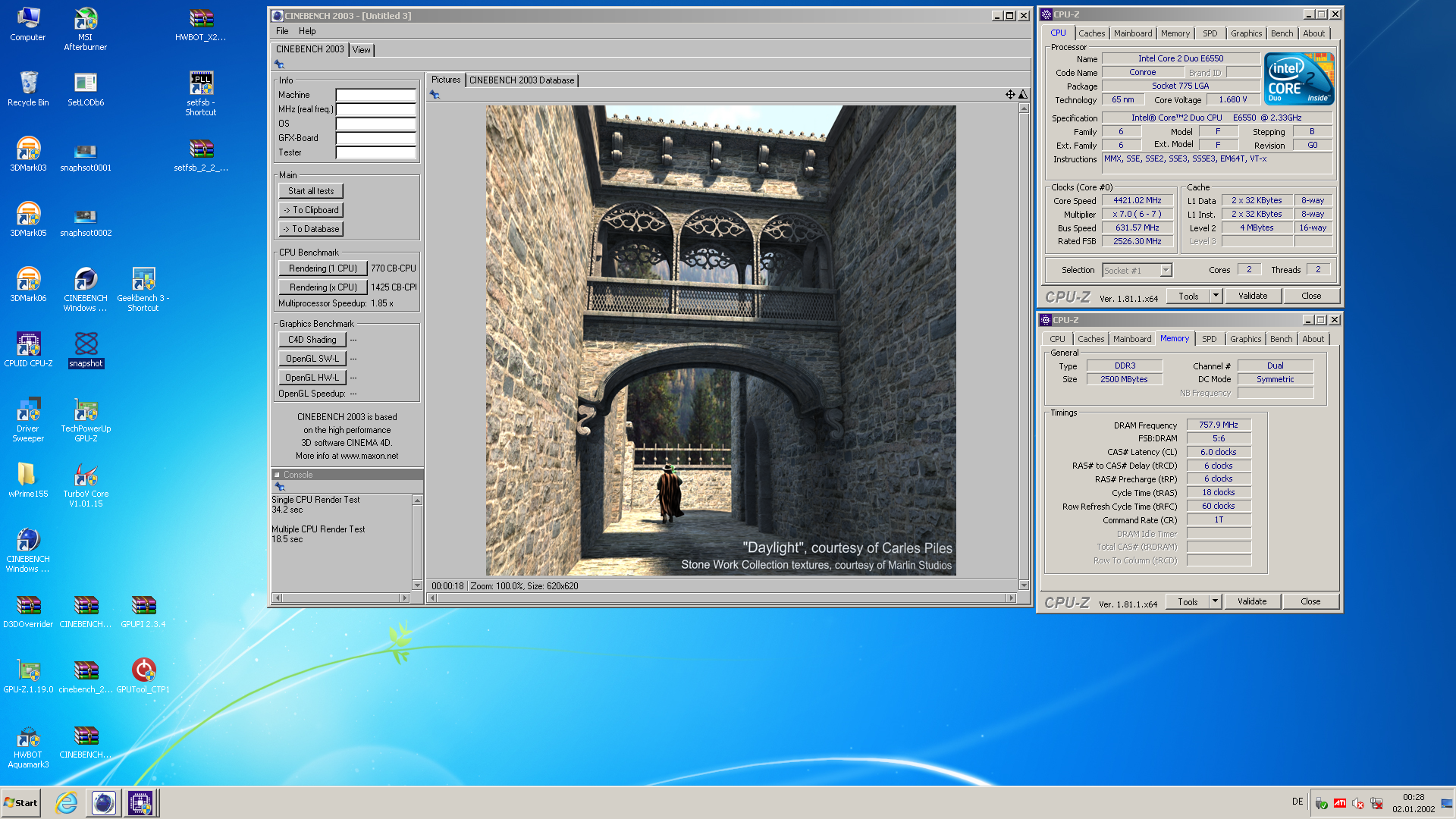Click the DE language indicator in taskbar
Image resolution: width=1456 pixels, height=819 pixels.
click(x=1298, y=802)
